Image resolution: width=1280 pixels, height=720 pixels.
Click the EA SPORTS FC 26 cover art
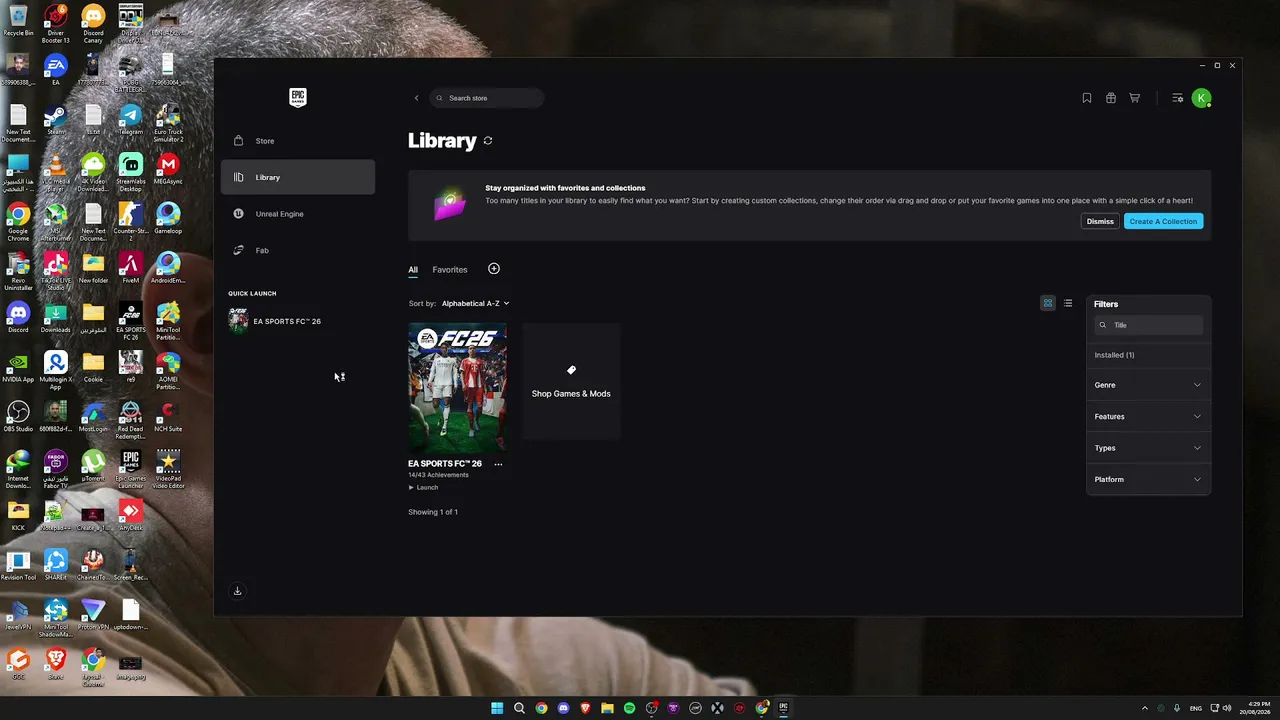(x=457, y=387)
